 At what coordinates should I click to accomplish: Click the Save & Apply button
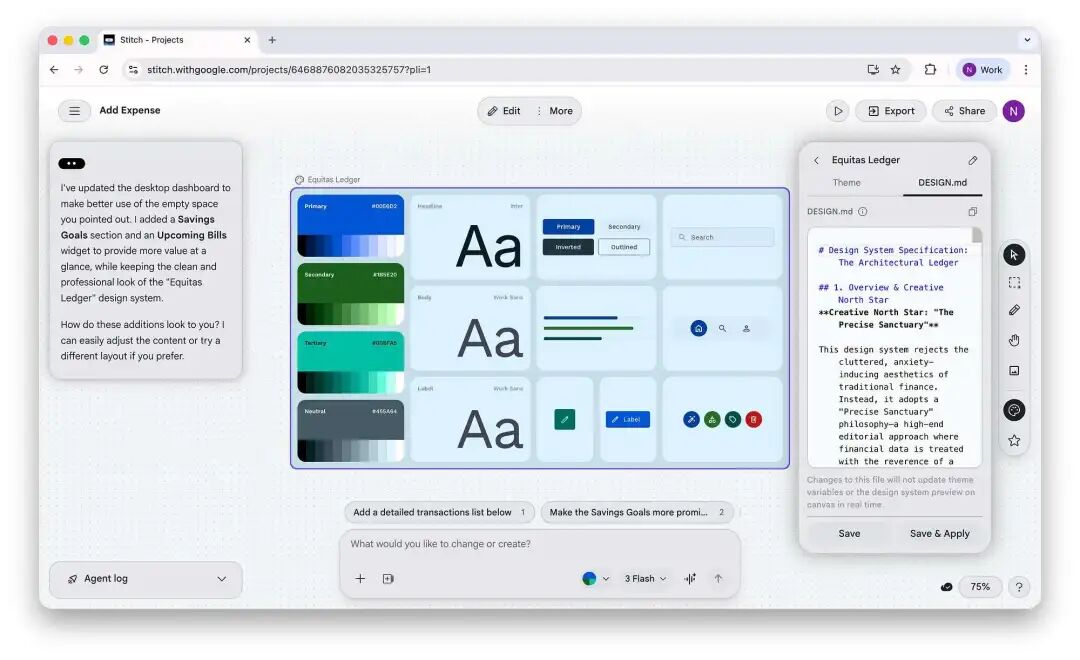click(939, 533)
